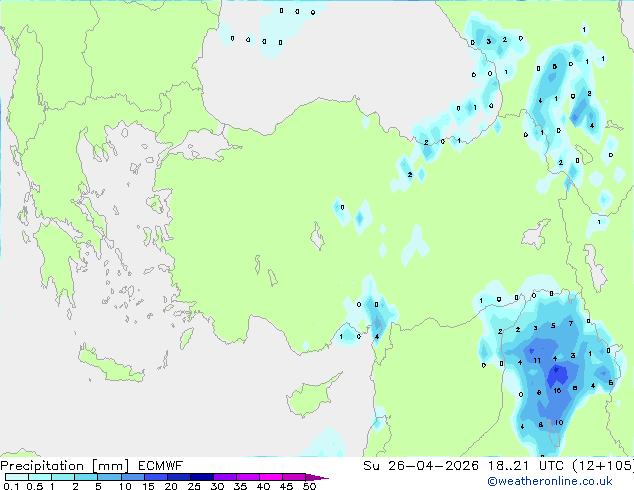634x490 pixels.
Task: Click the '0.1' legend label
Action: tap(11, 486)
